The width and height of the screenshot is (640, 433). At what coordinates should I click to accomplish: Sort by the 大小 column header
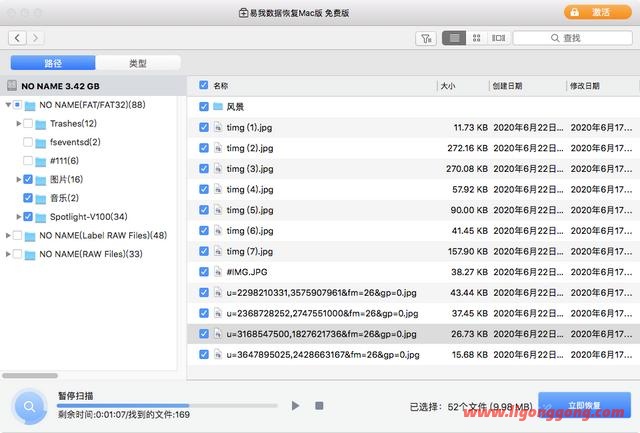click(x=448, y=86)
